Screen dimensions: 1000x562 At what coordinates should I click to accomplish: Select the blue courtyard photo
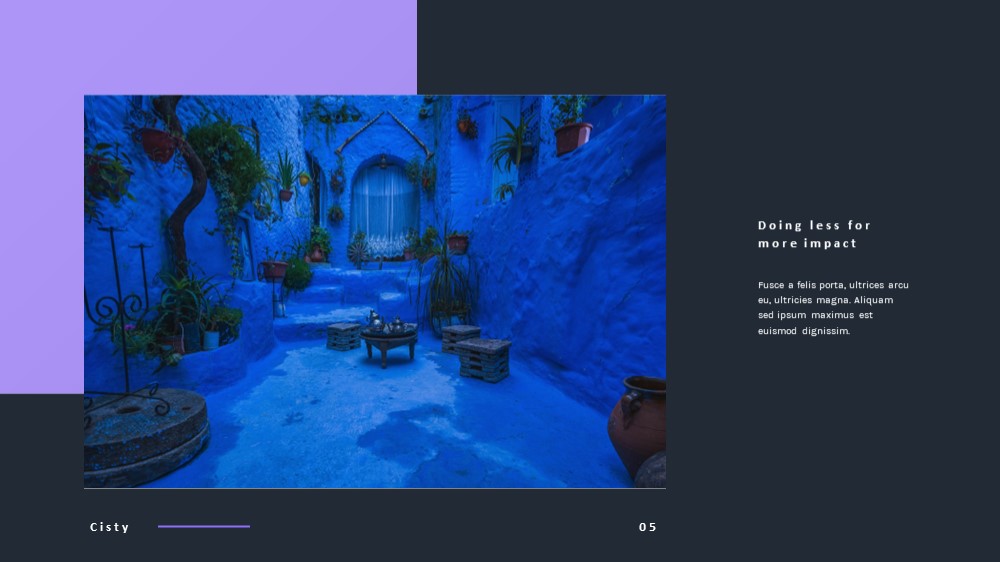coord(375,292)
